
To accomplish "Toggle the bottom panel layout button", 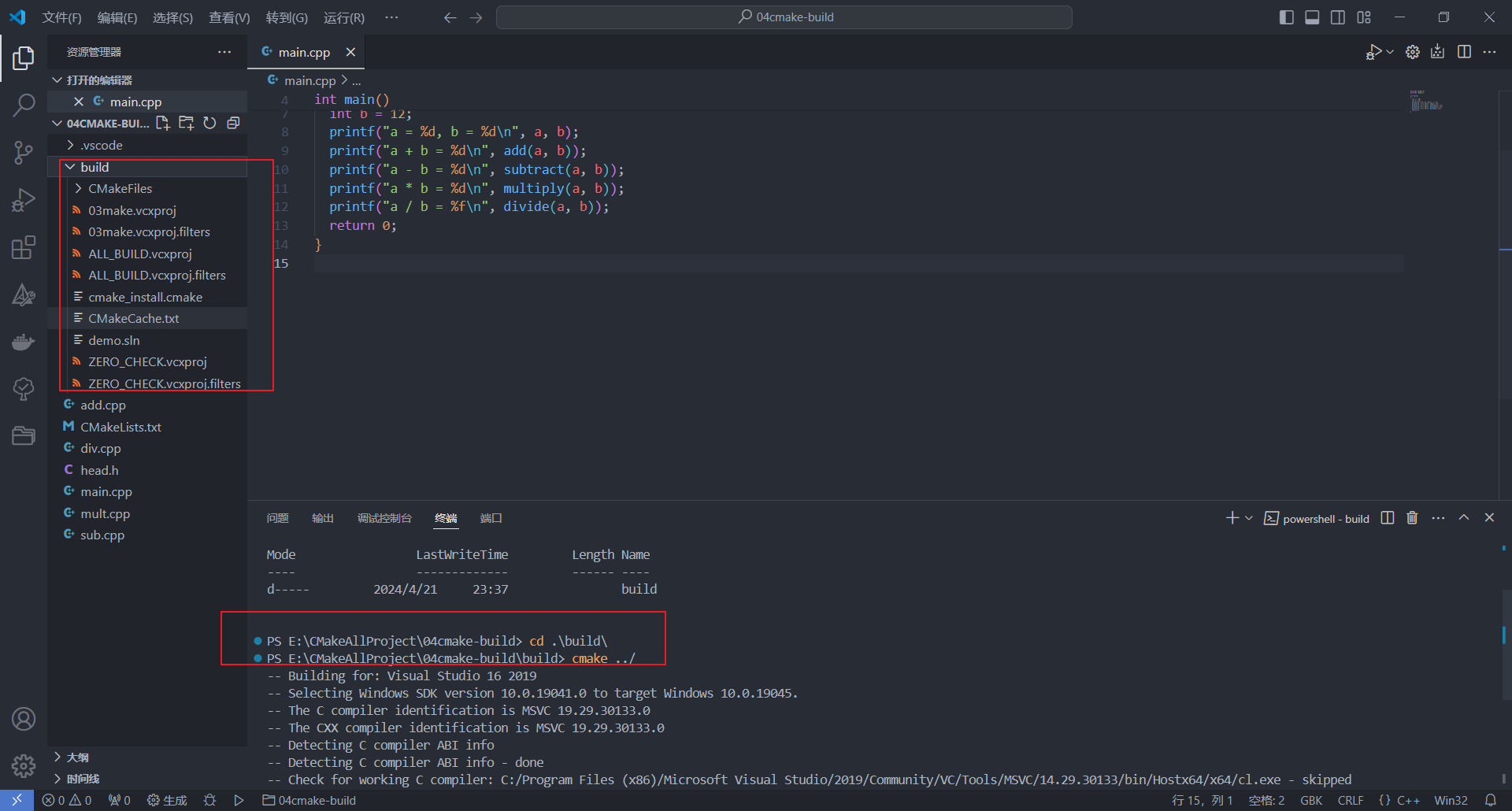I will [1312, 17].
